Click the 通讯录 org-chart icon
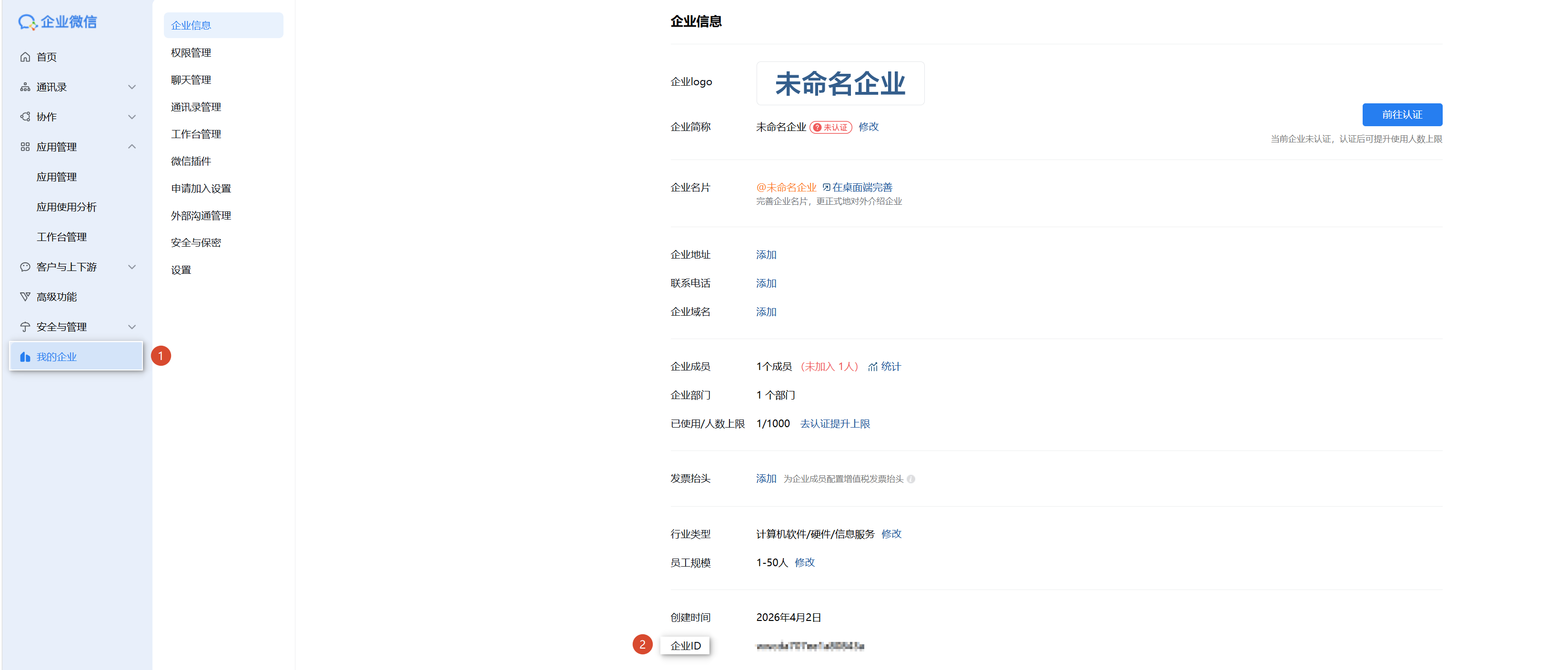The image size is (1568, 670). [25, 87]
